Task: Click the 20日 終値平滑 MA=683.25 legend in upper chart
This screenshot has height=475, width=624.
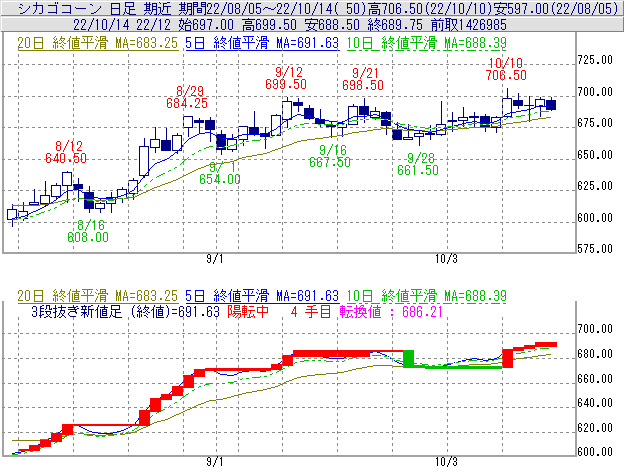Action: (x=98, y=43)
